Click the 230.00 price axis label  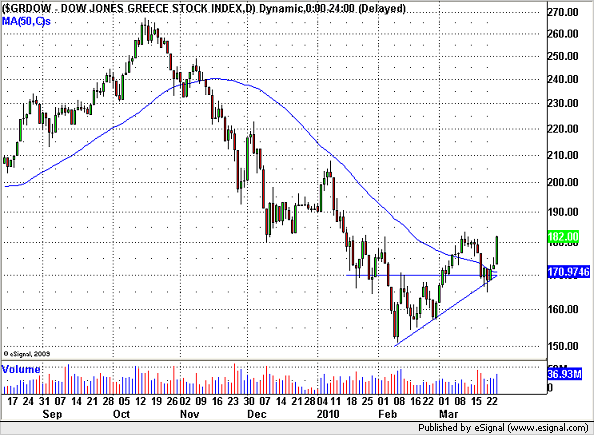(563, 103)
